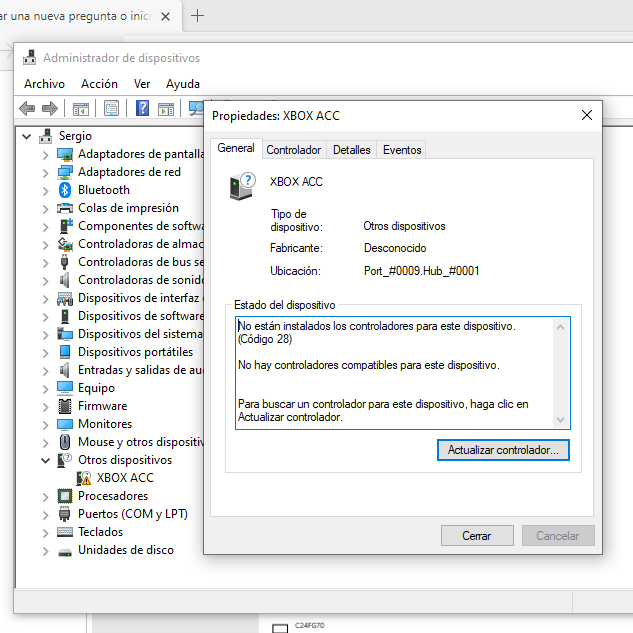Open the Acción menu
Screen dimensions: 633x633
pos(99,84)
